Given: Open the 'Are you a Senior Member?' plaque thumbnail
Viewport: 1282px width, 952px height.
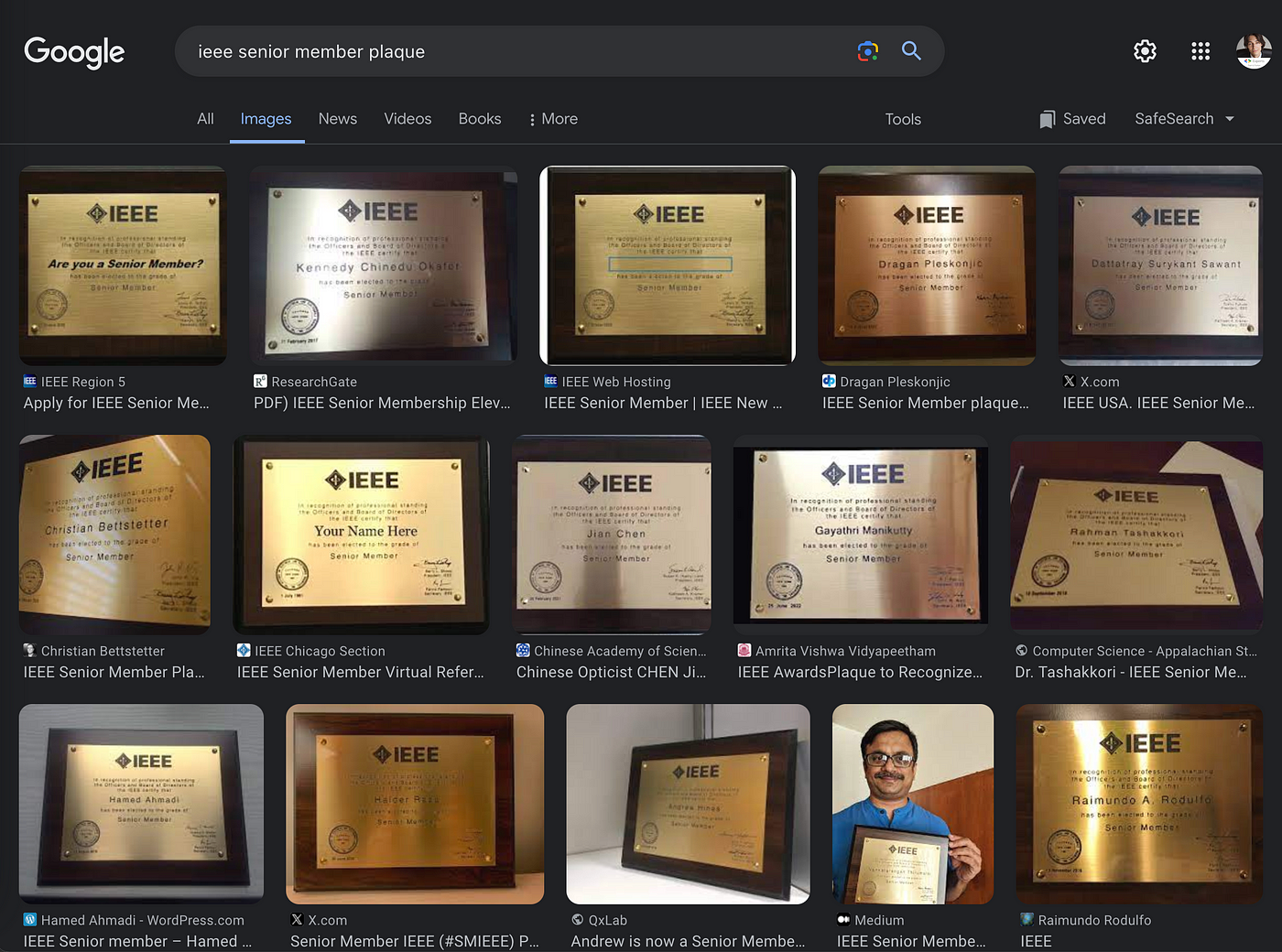Looking at the screenshot, I should 123,265.
